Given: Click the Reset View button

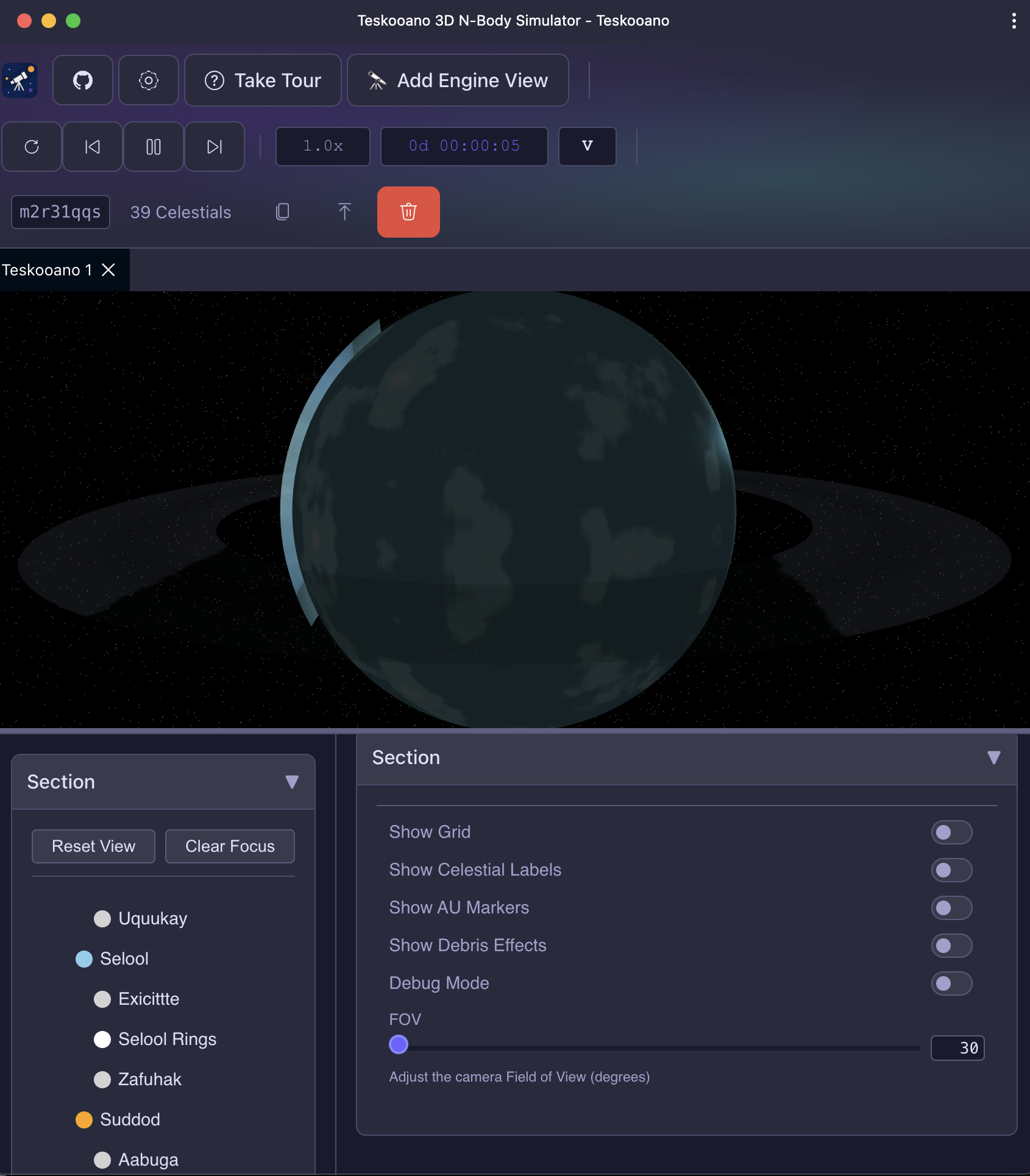Looking at the screenshot, I should 93,846.
